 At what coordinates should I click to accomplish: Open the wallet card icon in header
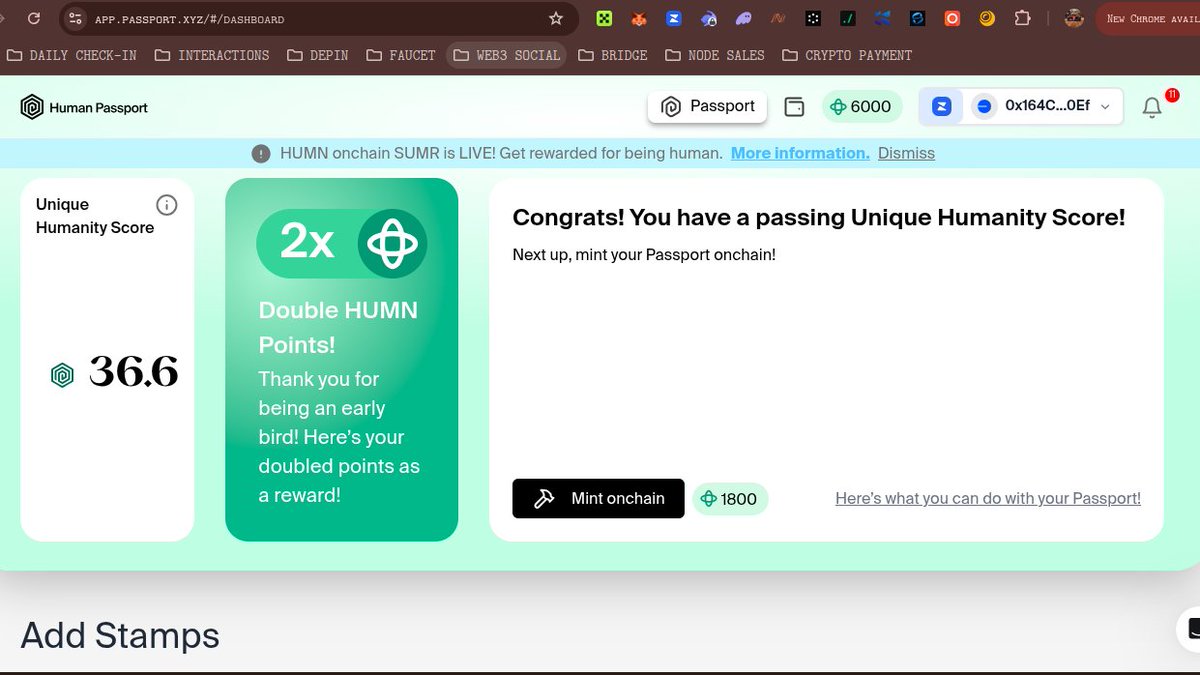(x=794, y=107)
